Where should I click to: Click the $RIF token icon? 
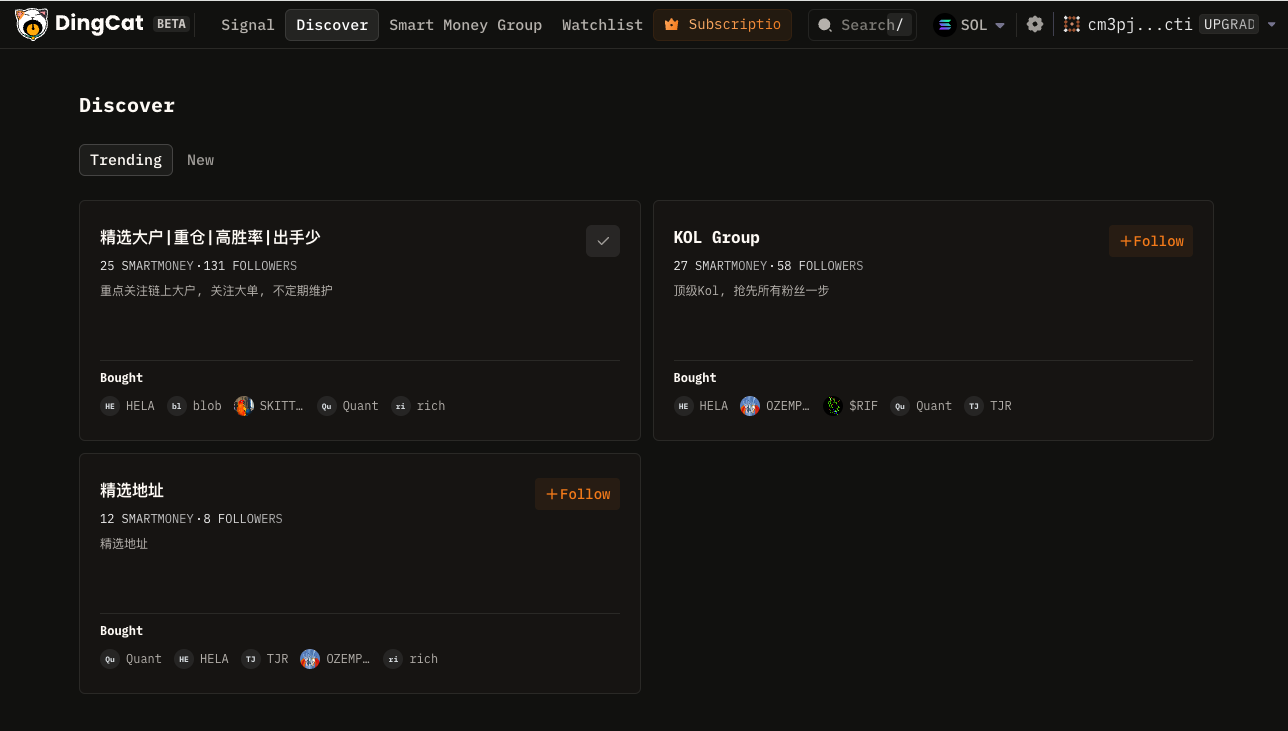[833, 406]
